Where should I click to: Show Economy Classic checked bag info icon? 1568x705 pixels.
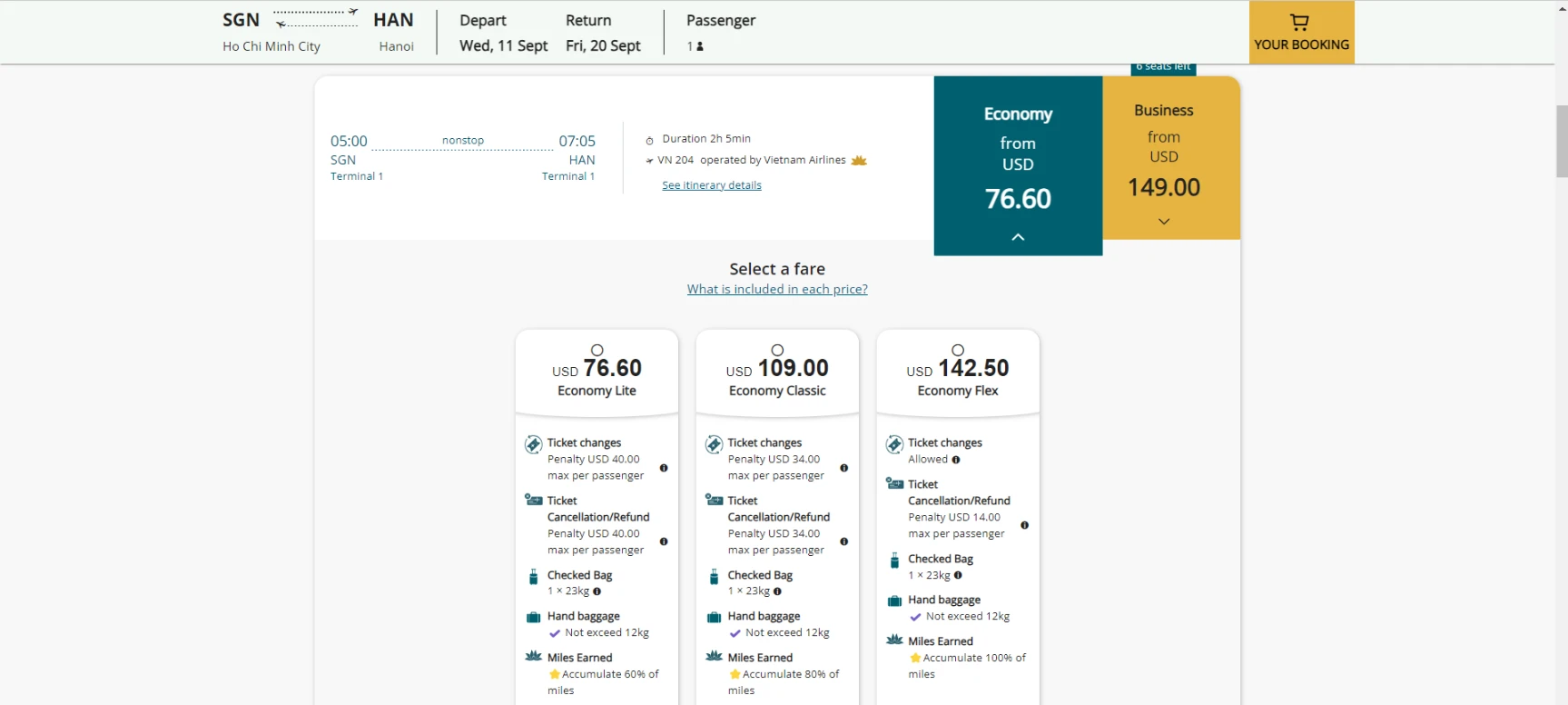(777, 591)
